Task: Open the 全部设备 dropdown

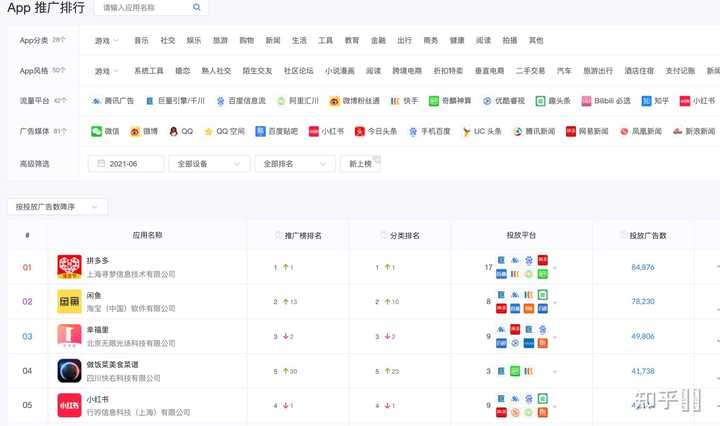Action: pos(209,164)
